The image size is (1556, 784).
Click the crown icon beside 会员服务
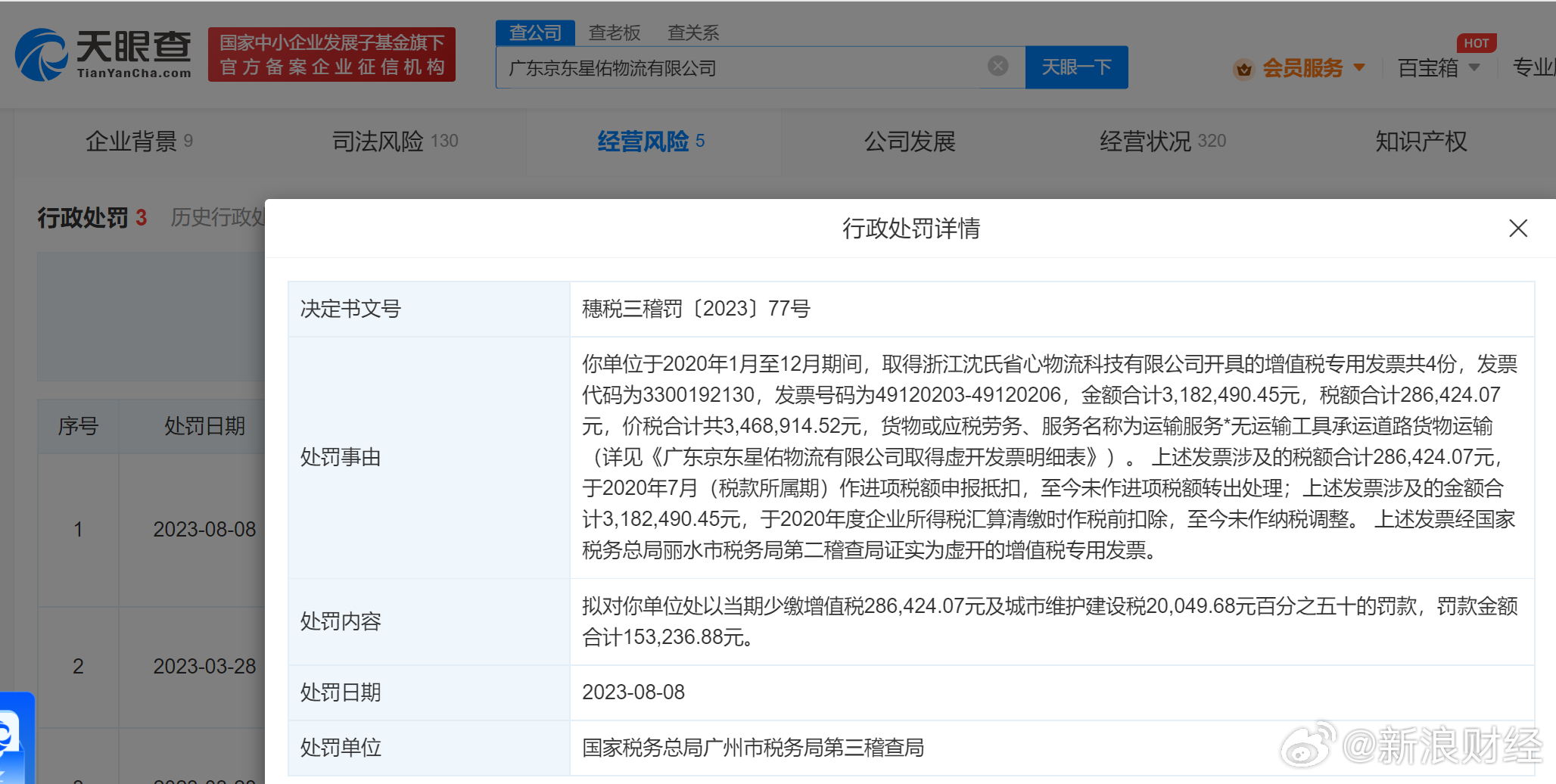point(1243,70)
